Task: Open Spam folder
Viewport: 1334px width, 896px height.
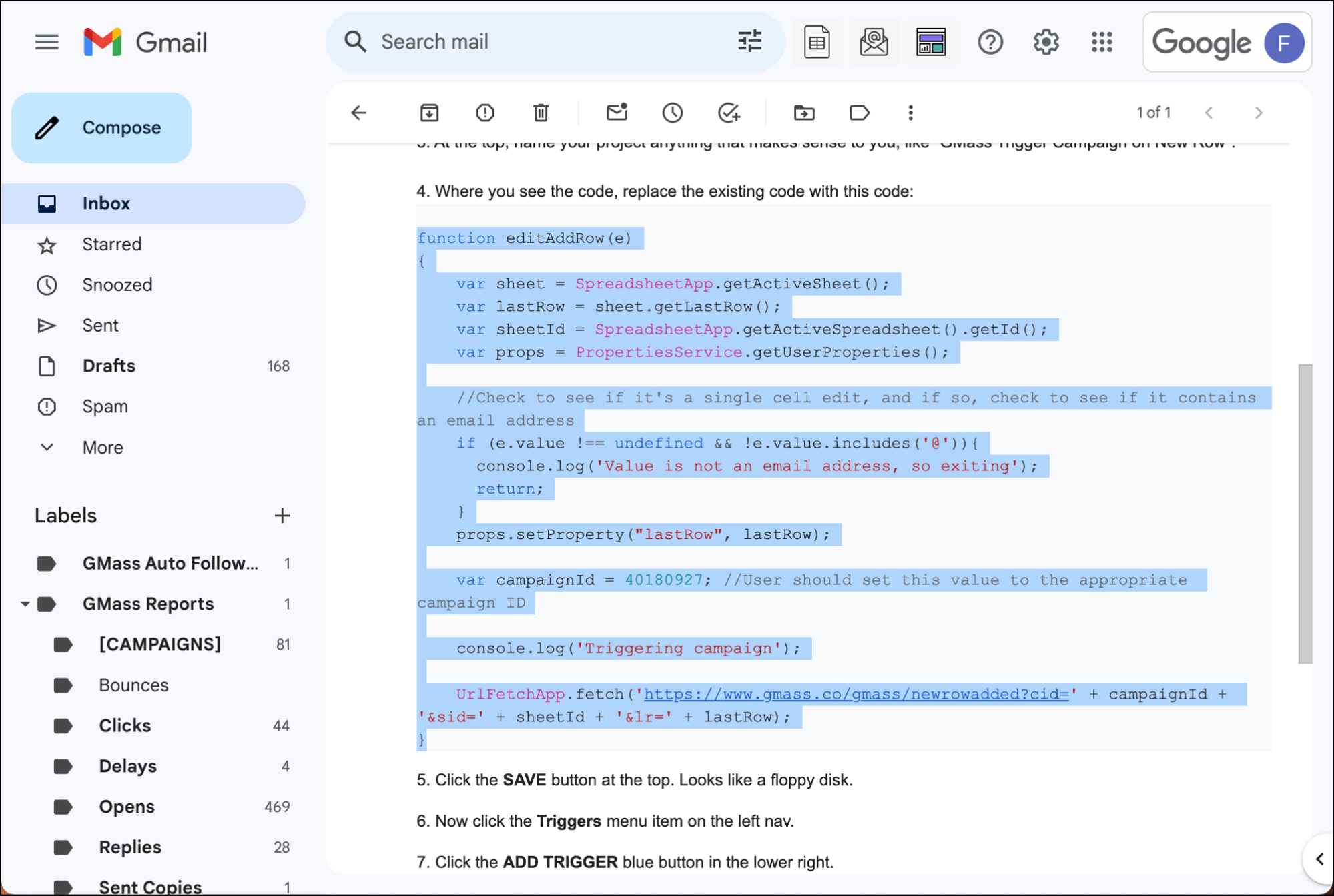Action: (153, 406)
